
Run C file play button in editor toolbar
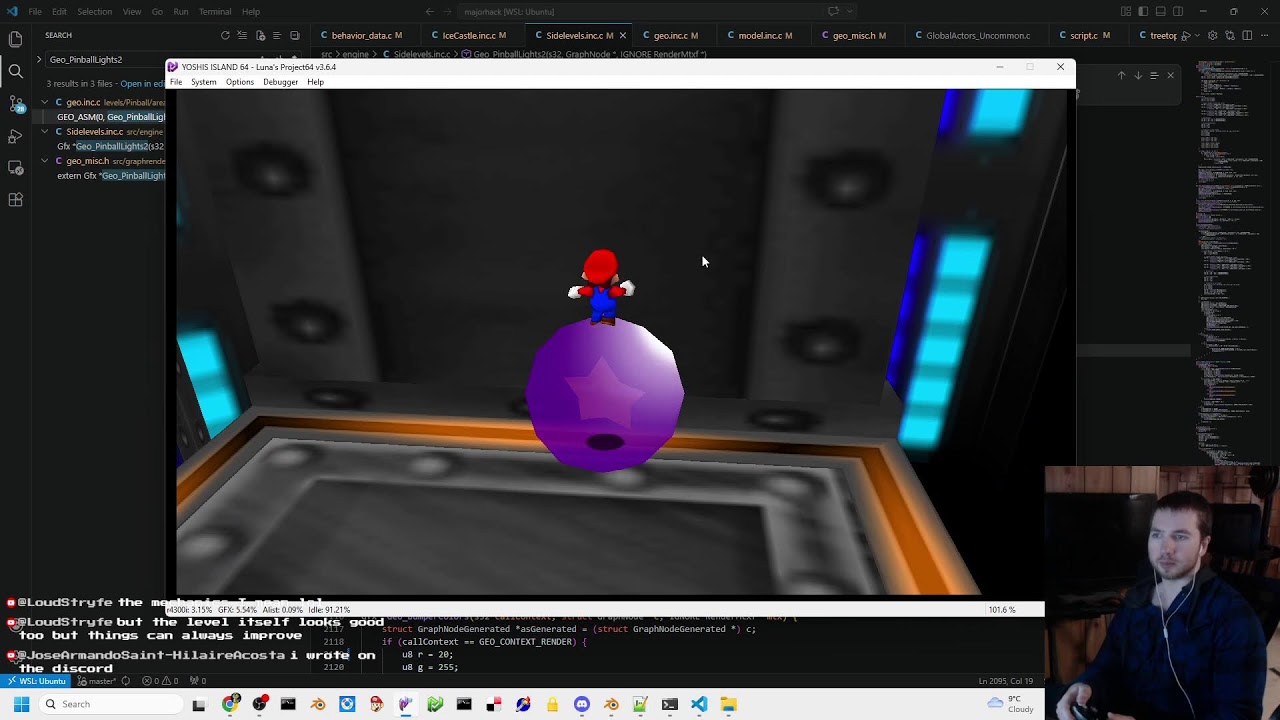click(1186, 36)
